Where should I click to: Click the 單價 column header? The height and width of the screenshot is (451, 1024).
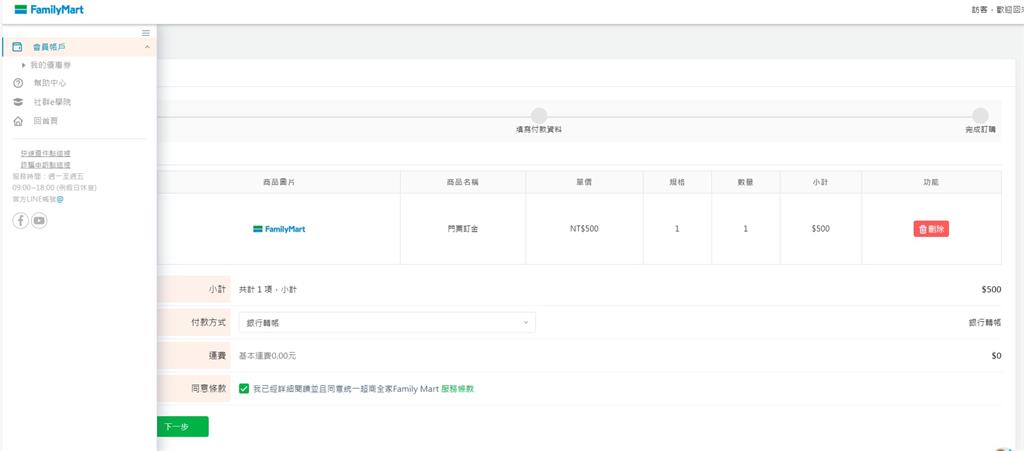tap(584, 183)
